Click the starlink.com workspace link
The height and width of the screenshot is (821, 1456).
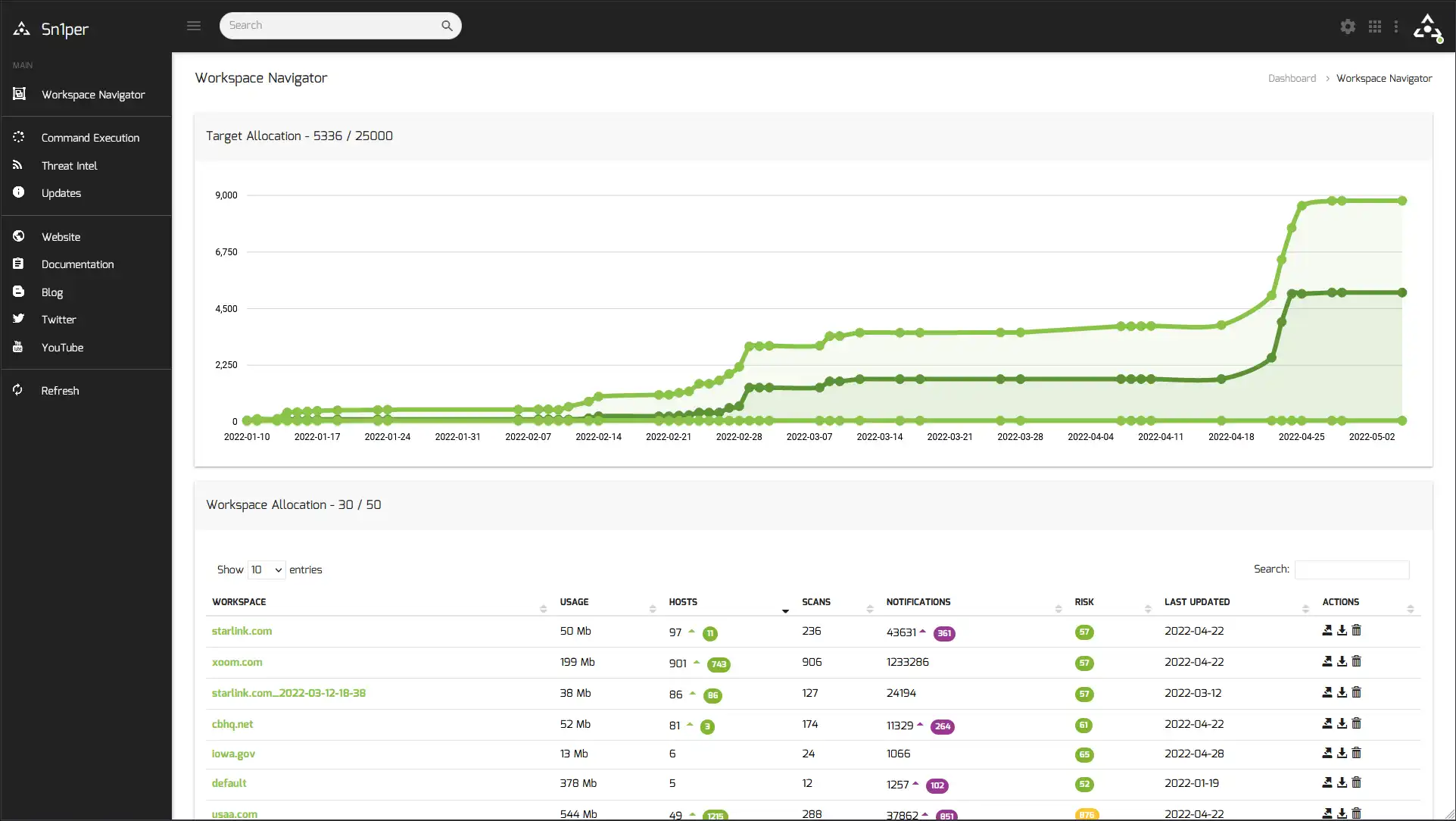[x=240, y=631]
